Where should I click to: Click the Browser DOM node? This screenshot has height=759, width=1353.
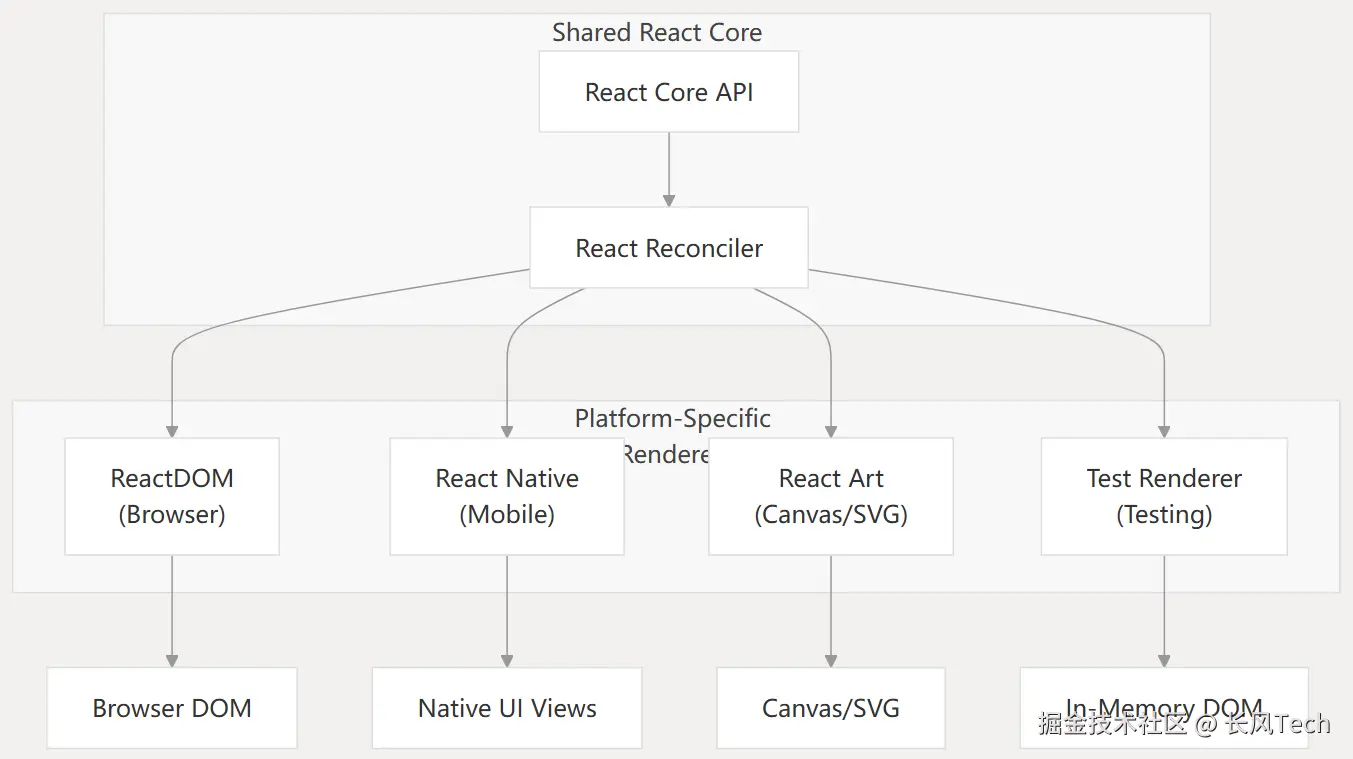pos(172,708)
